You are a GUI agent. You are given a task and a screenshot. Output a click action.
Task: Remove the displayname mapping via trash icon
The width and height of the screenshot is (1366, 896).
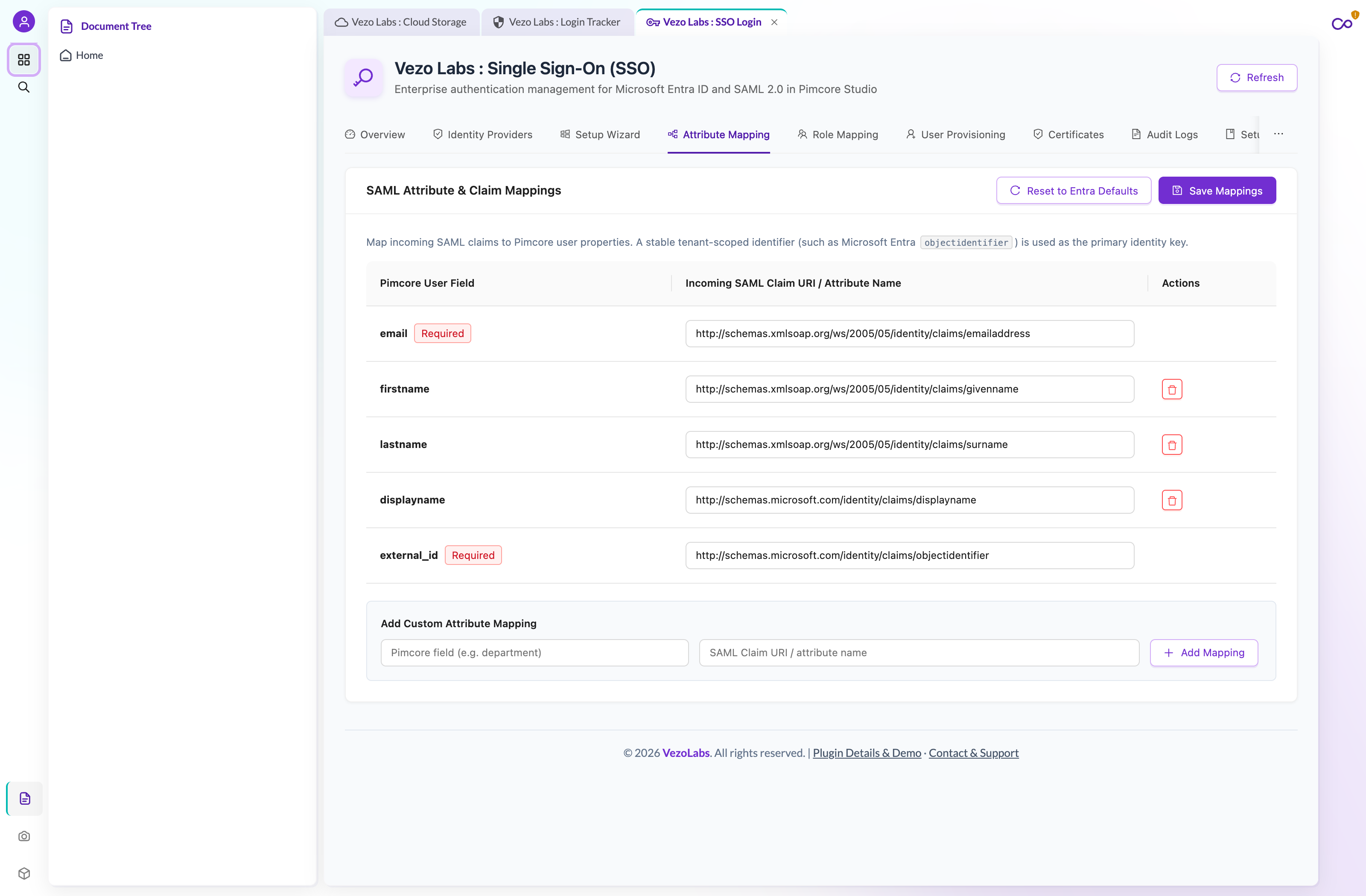1171,500
